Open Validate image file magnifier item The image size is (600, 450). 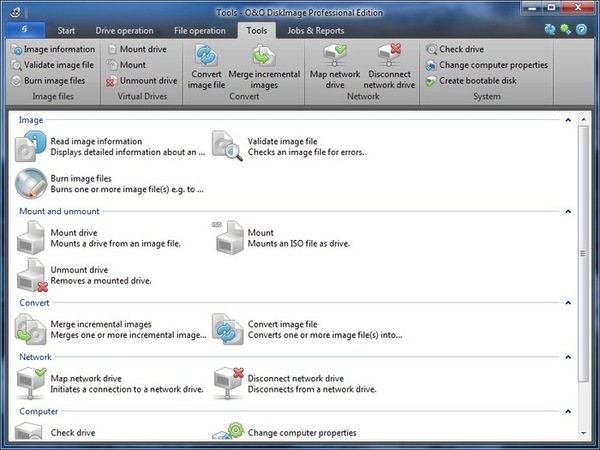(x=230, y=148)
